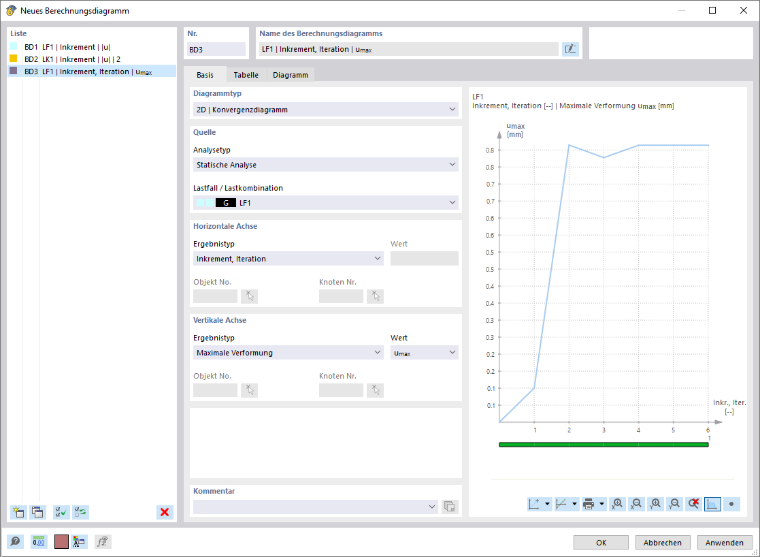Invert the list selection icon
This screenshot has width=760, height=557.
click(80, 512)
